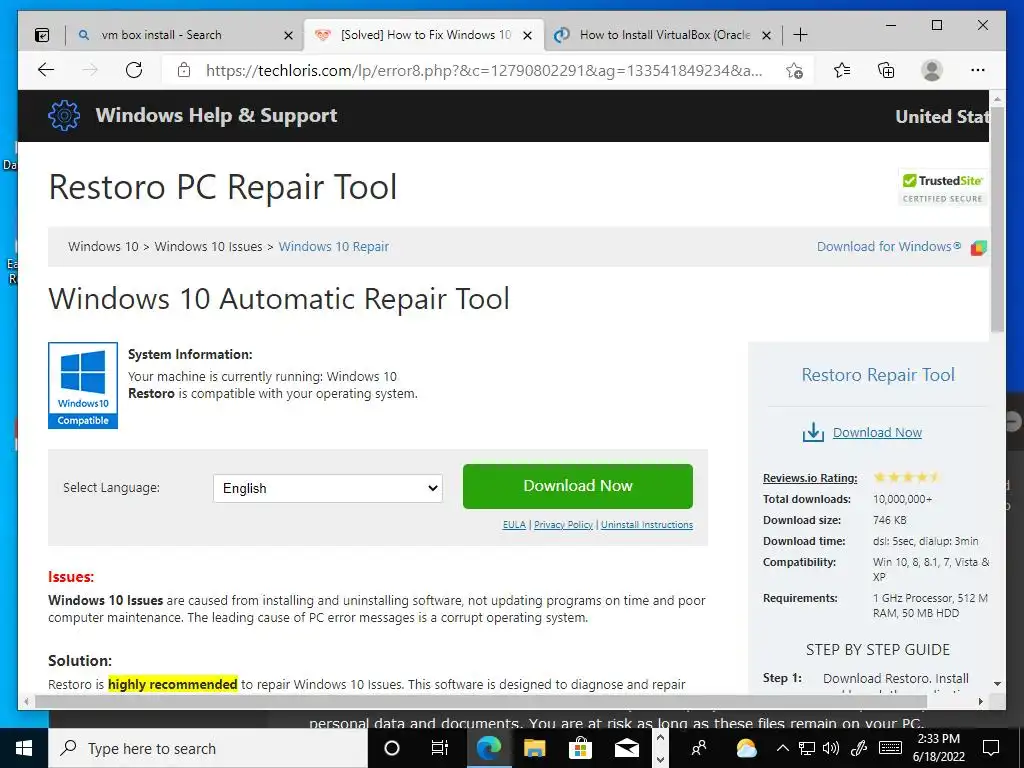
Task: Open the notification center
Action: click(991, 748)
